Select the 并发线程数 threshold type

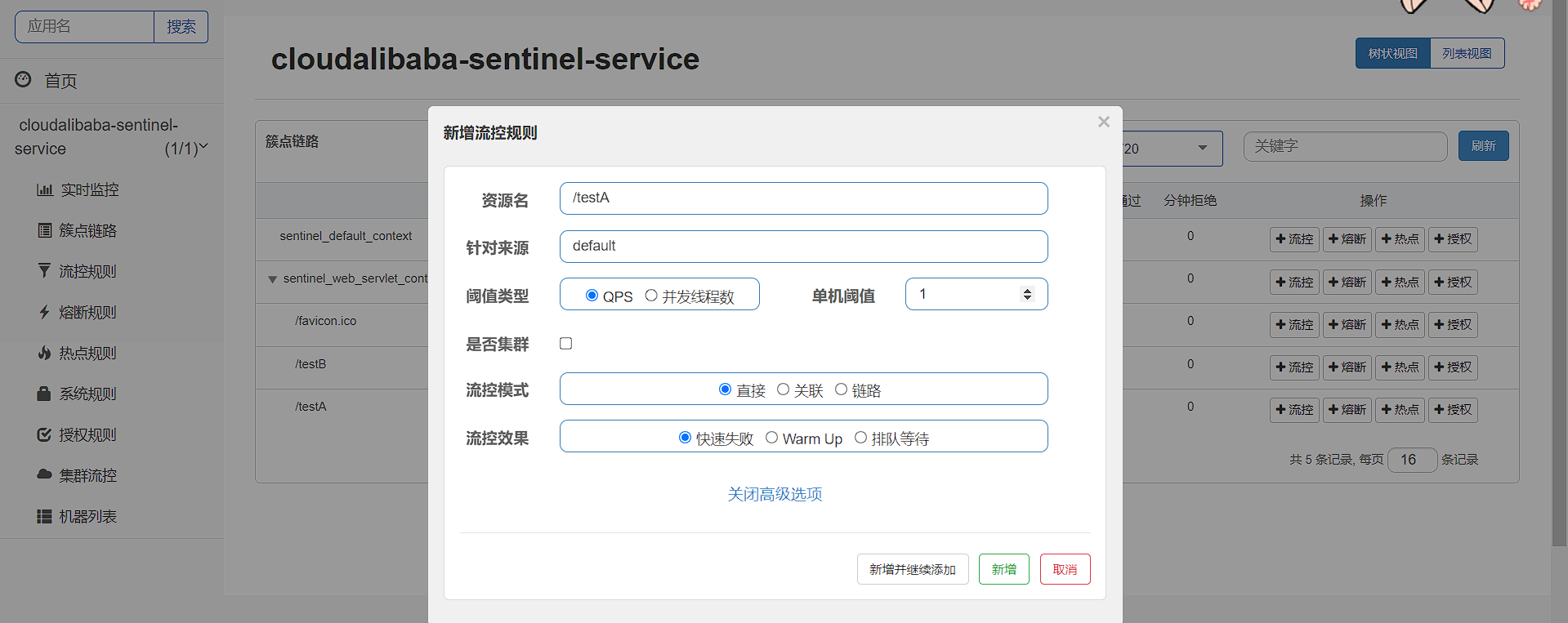pos(651,296)
